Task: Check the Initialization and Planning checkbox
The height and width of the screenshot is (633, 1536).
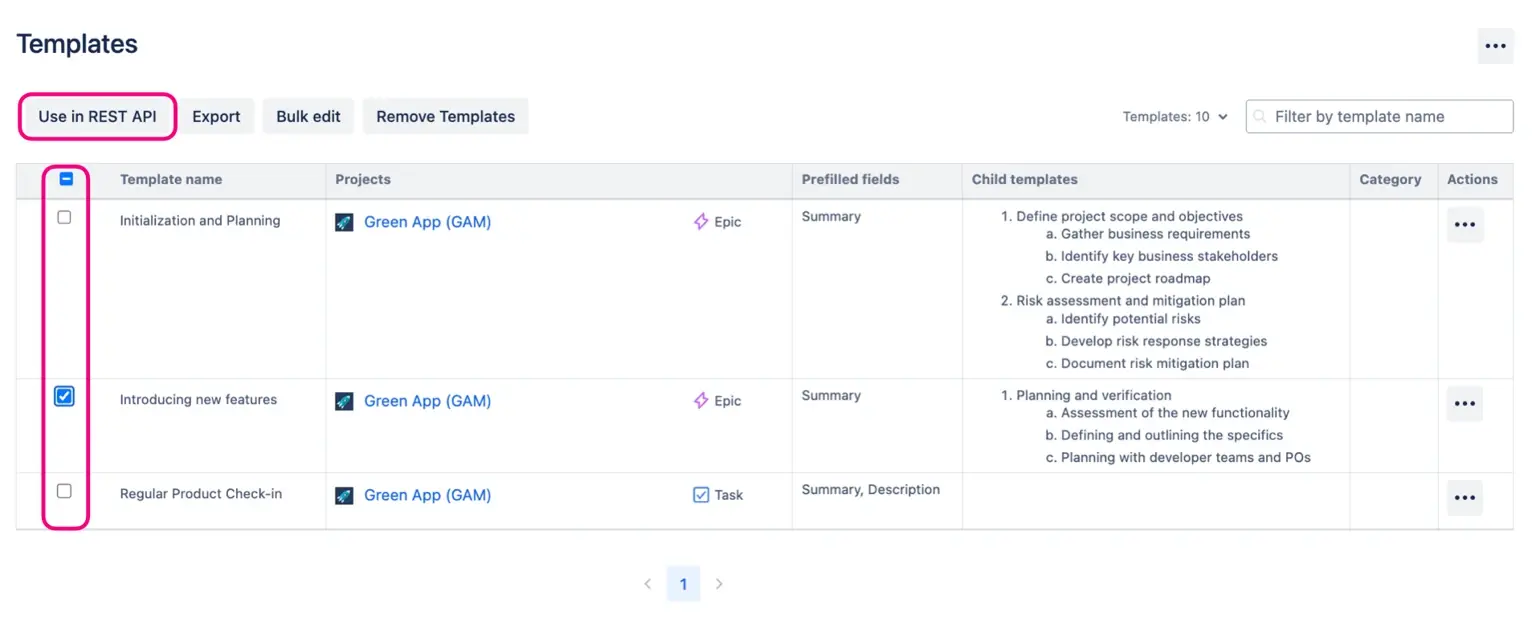Action: 64,217
